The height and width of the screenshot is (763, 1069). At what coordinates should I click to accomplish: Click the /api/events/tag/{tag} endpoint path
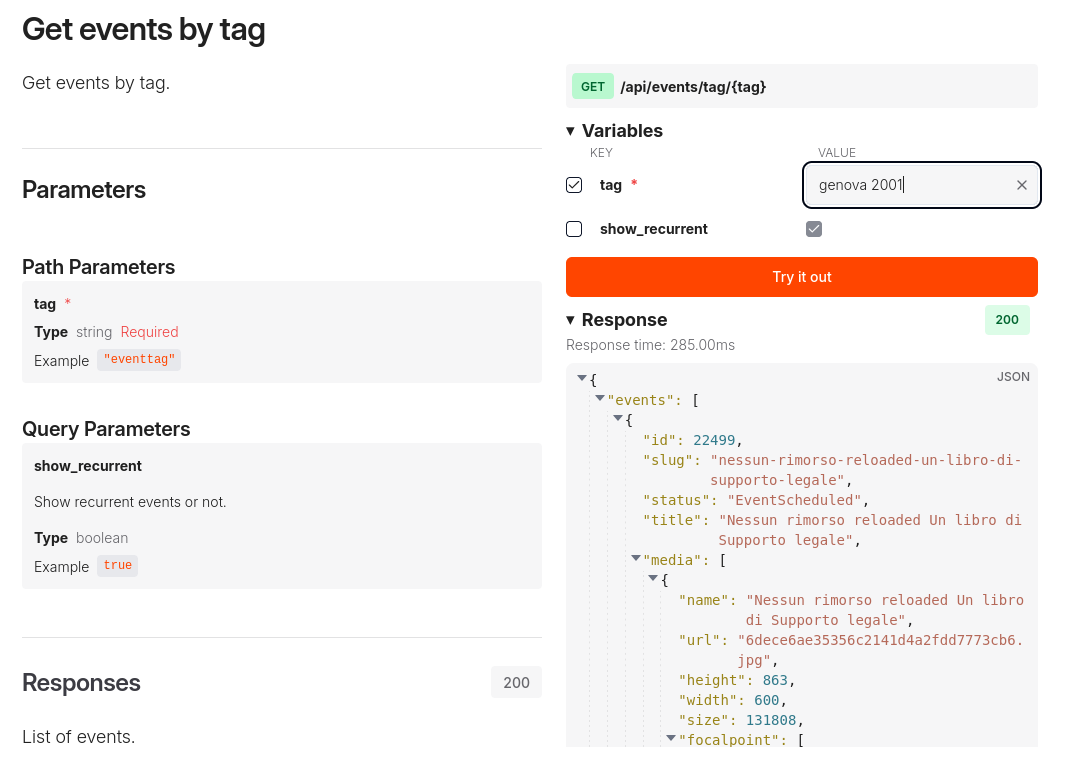click(x=693, y=87)
